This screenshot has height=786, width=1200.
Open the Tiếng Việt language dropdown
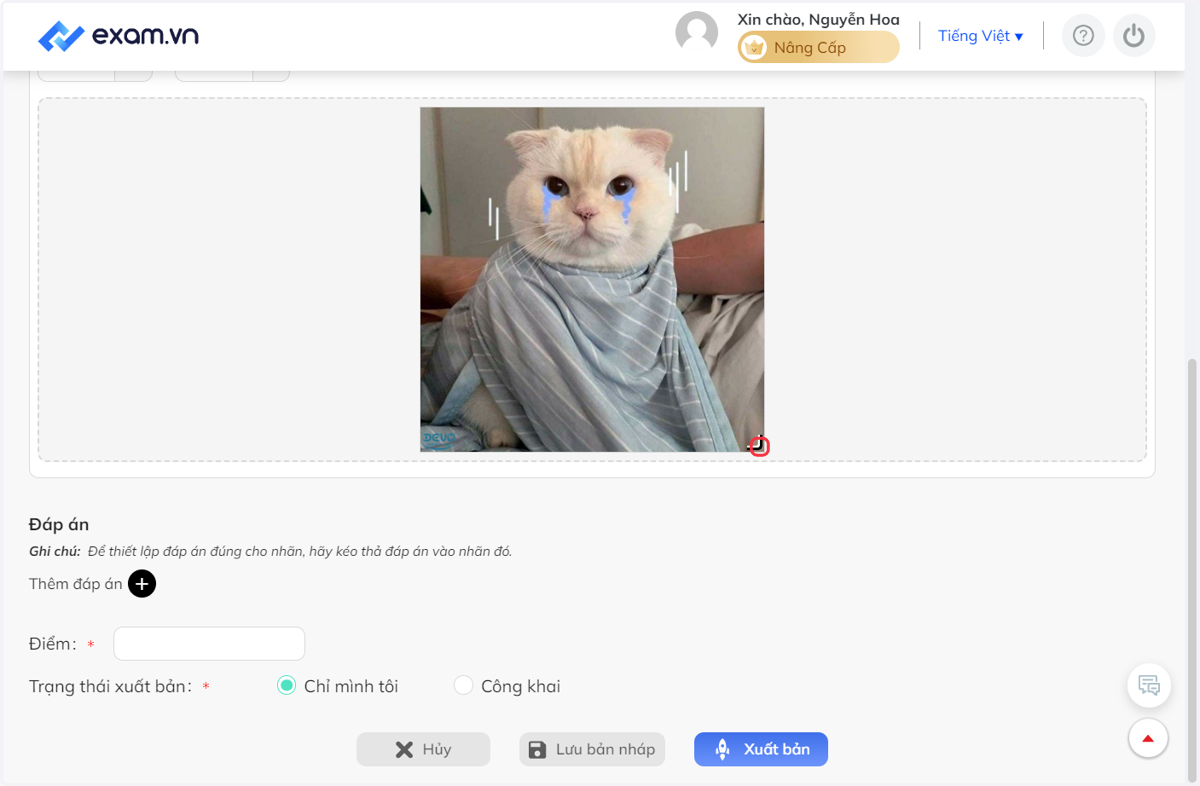click(x=980, y=36)
